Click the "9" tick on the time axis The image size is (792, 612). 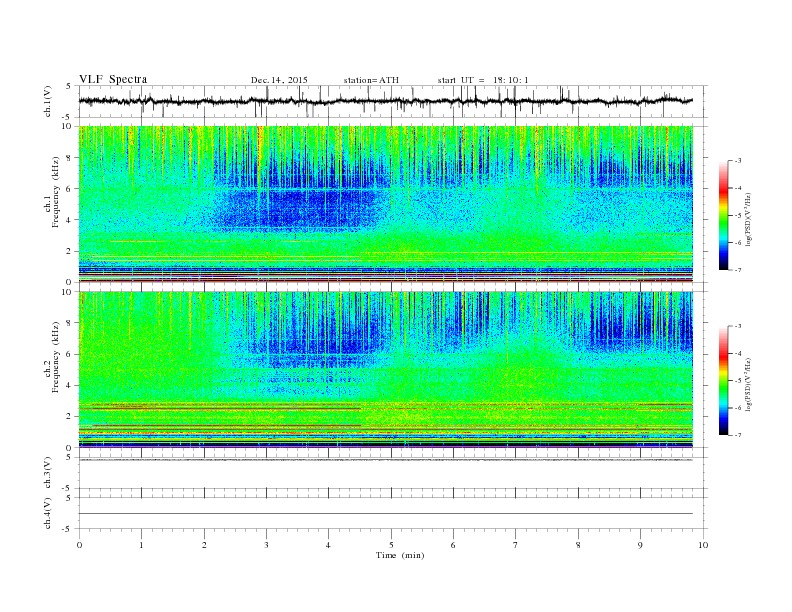pyautogui.click(x=640, y=545)
